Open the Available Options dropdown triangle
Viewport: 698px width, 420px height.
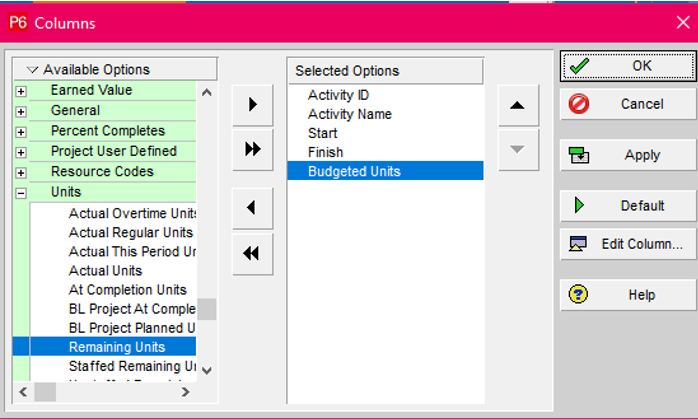[32, 70]
